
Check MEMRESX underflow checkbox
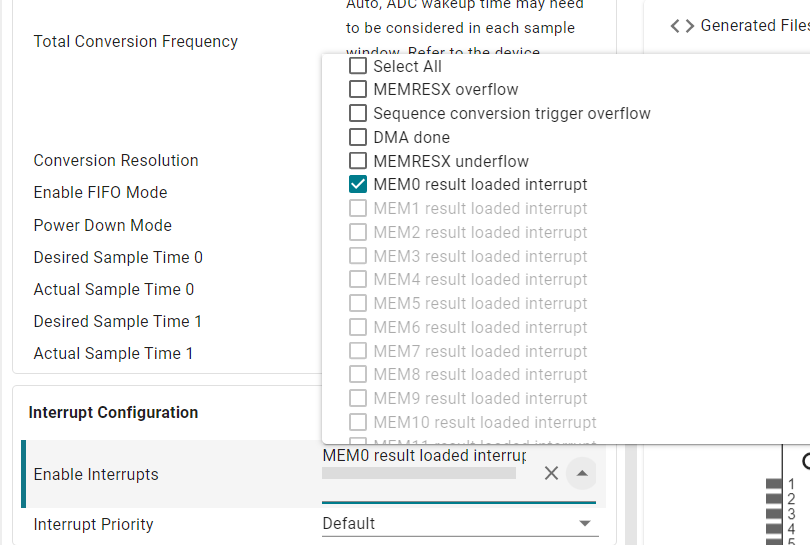pos(358,161)
